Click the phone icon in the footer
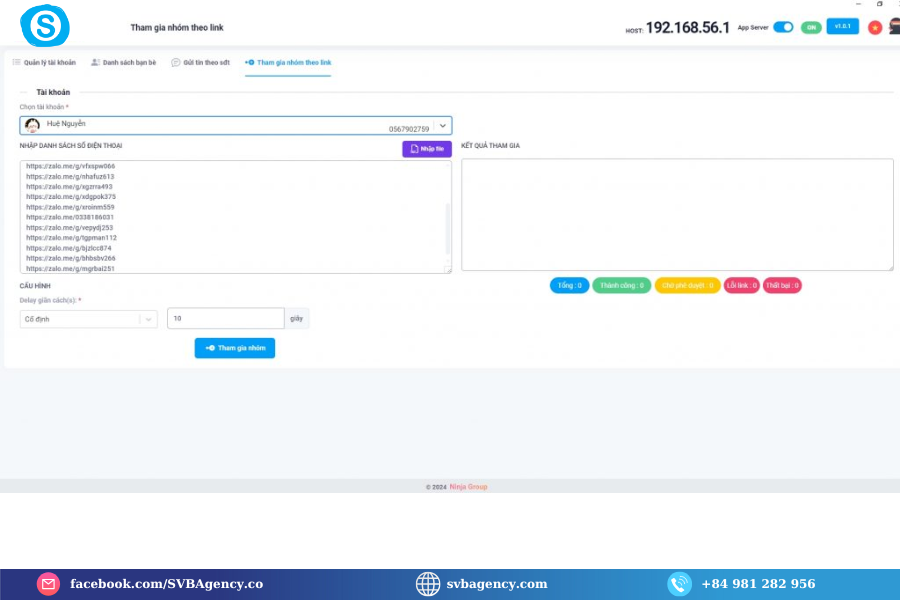 (680, 584)
